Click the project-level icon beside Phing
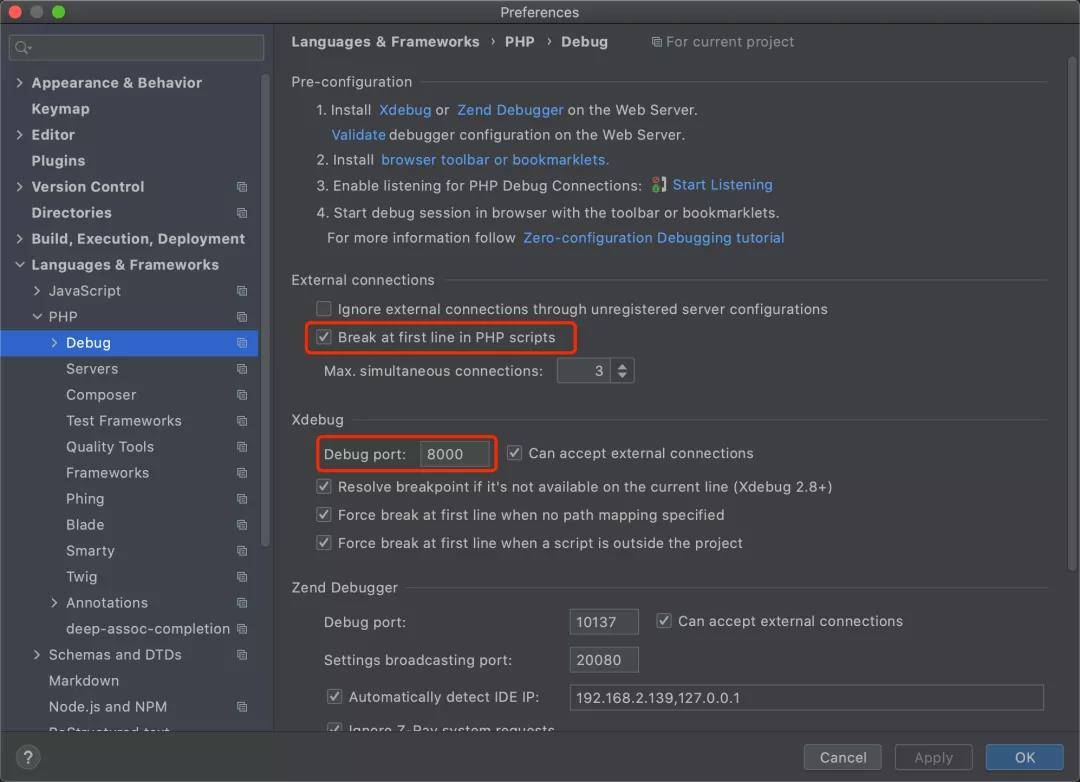Image resolution: width=1080 pixels, height=782 pixels. (x=242, y=499)
